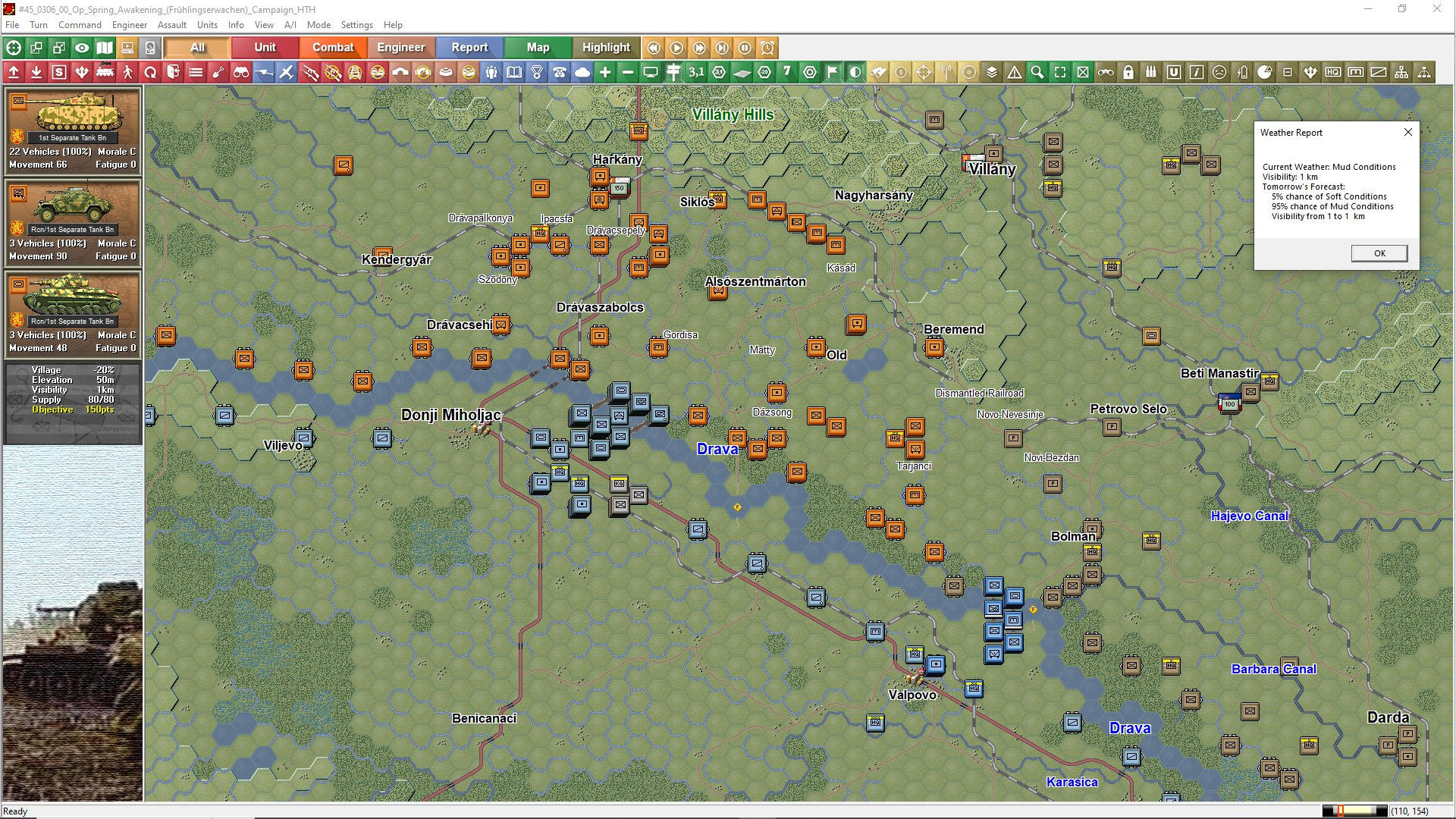Open the Assault menu

click(x=172, y=24)
